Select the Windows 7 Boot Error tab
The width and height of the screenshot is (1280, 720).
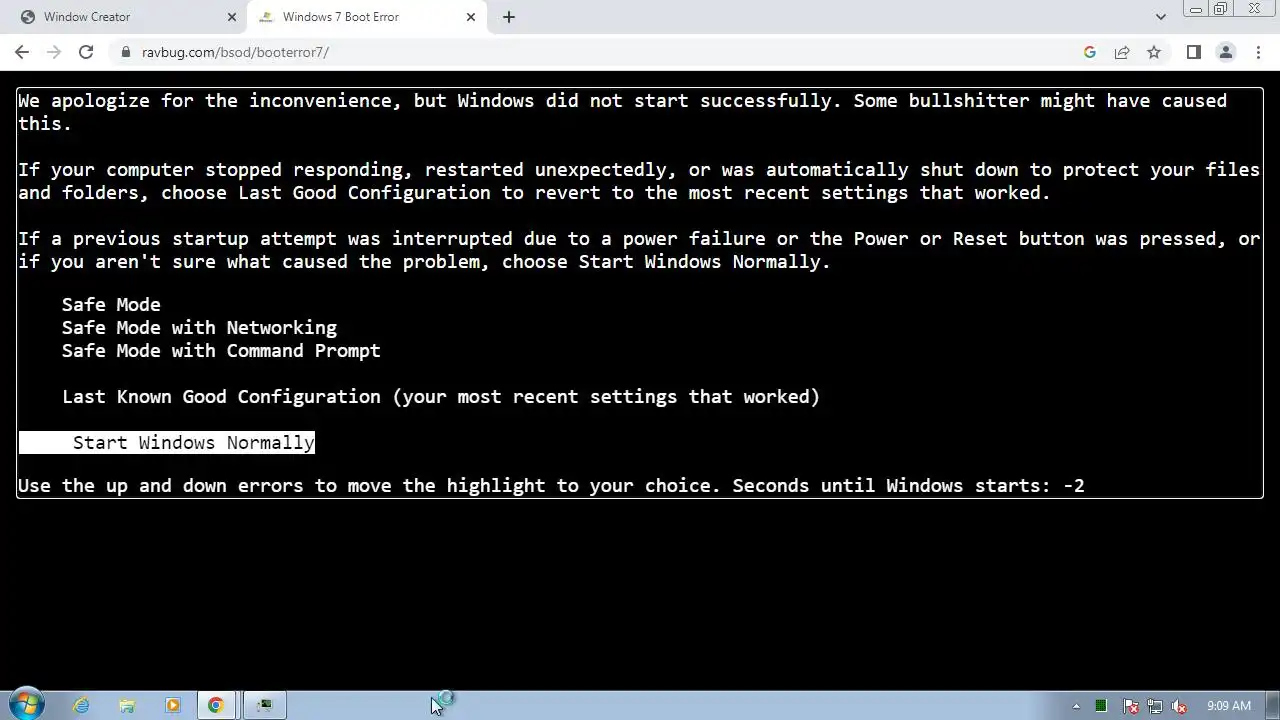coord(365,17)
